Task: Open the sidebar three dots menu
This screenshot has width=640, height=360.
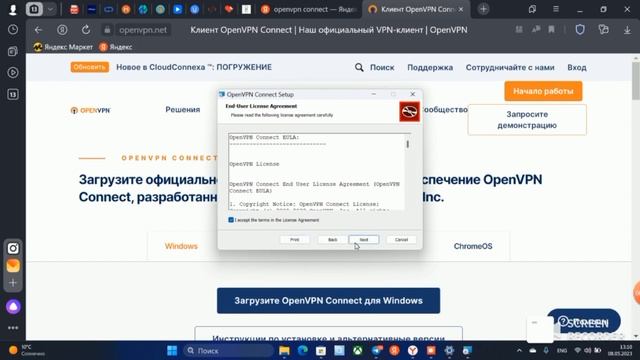Action: click(x=13, y=328)
